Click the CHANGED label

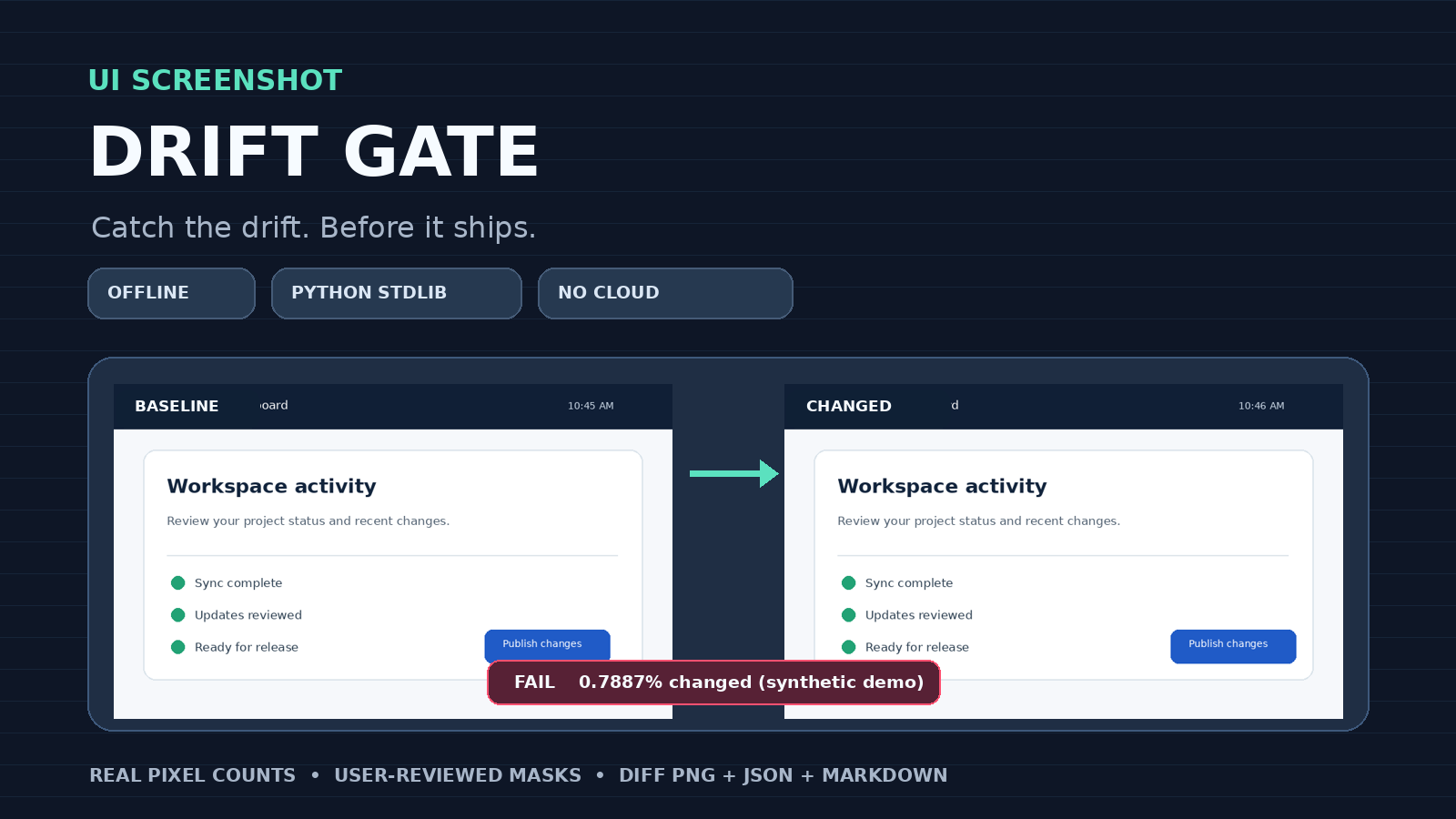click(x=849, y=406)
